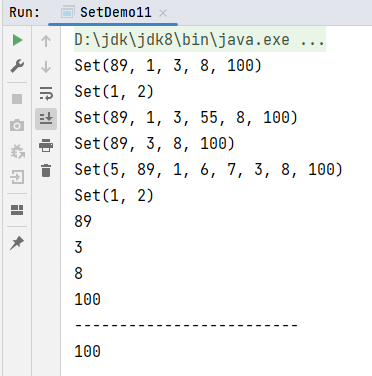Toggle soft-wrap for console output
This screenshot has height=376, width=372.
click(46, 93)
